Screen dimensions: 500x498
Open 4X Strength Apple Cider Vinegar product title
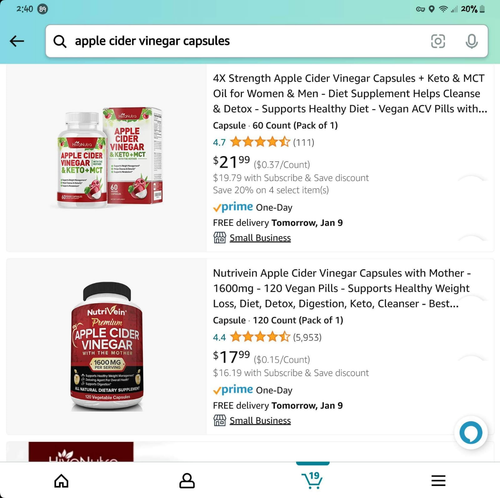coord(350,93)
